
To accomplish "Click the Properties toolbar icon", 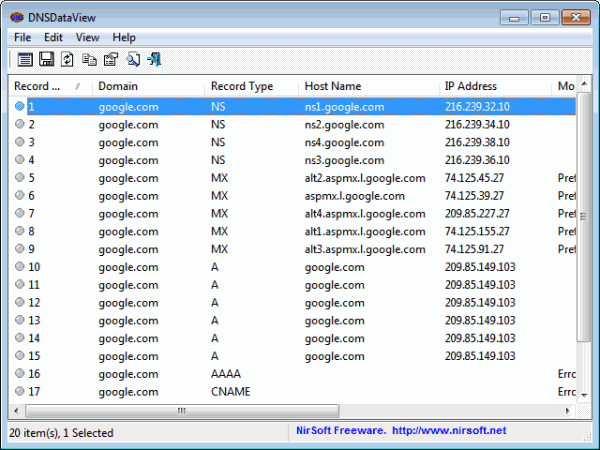I will pos(111,60).
